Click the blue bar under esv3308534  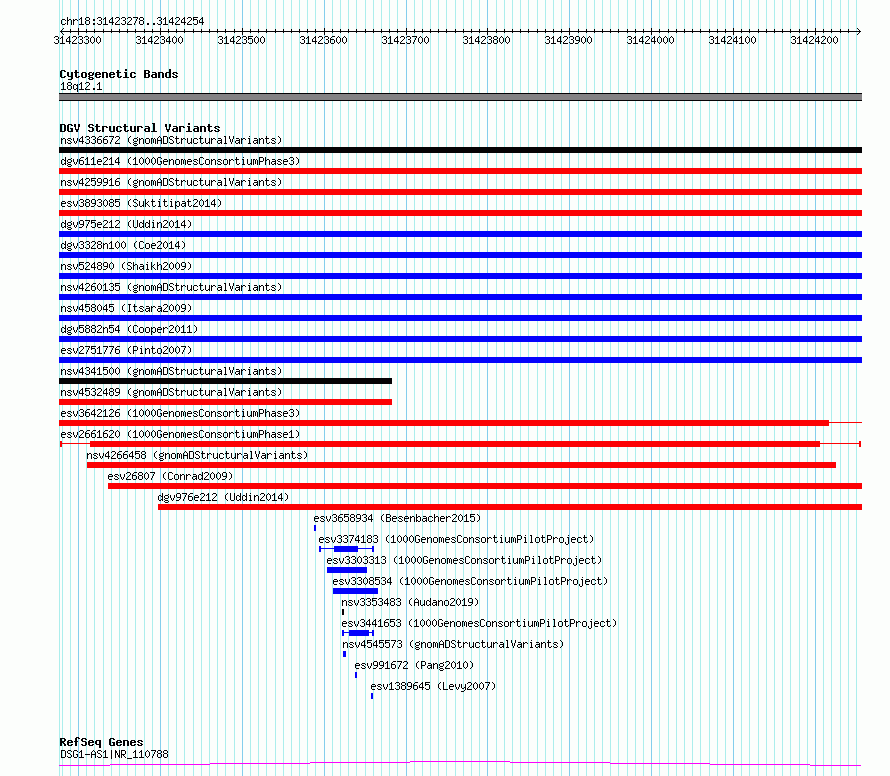pos(355,591)
